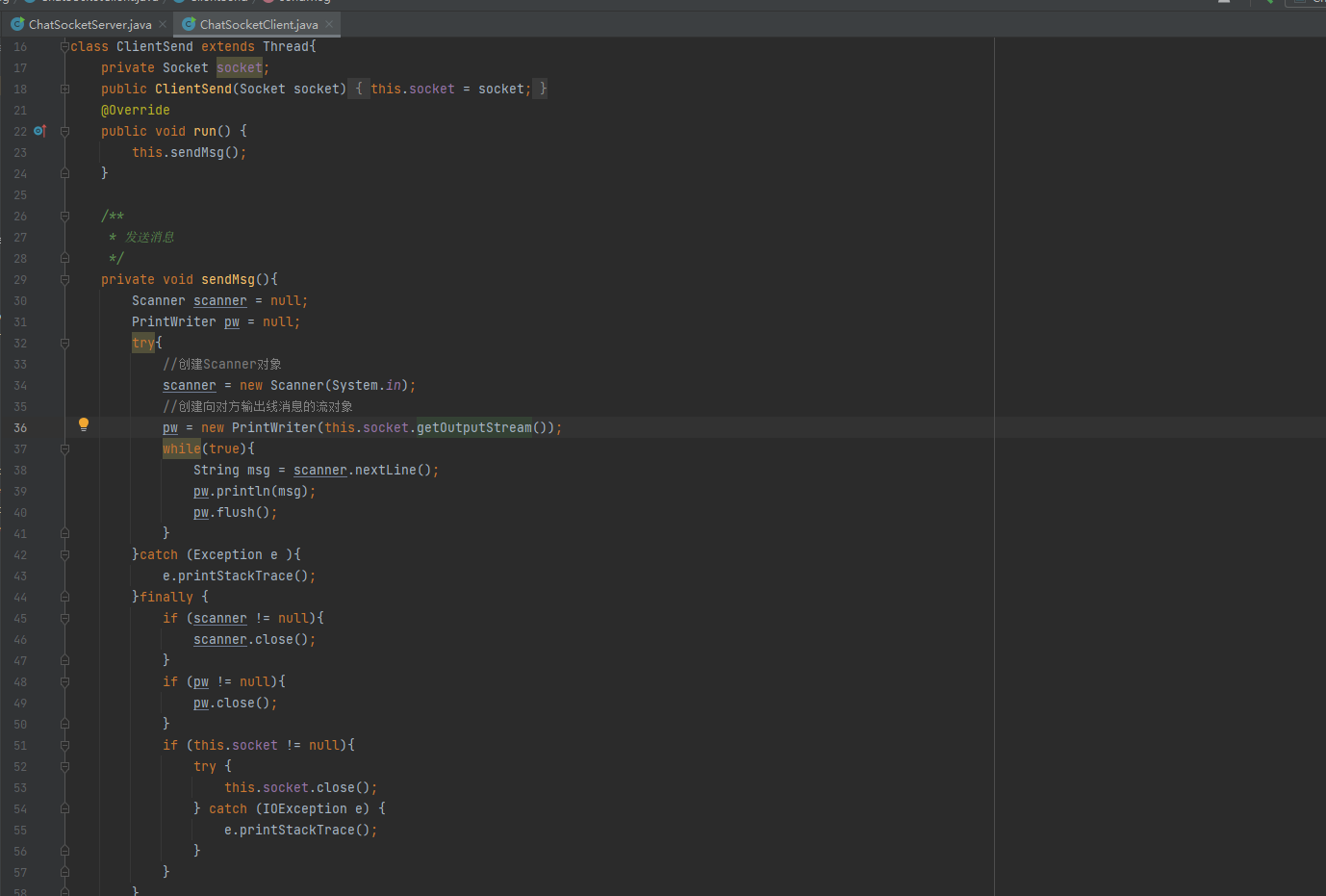
Task: Place cursor on the @Override annotation
Action: 136,110
